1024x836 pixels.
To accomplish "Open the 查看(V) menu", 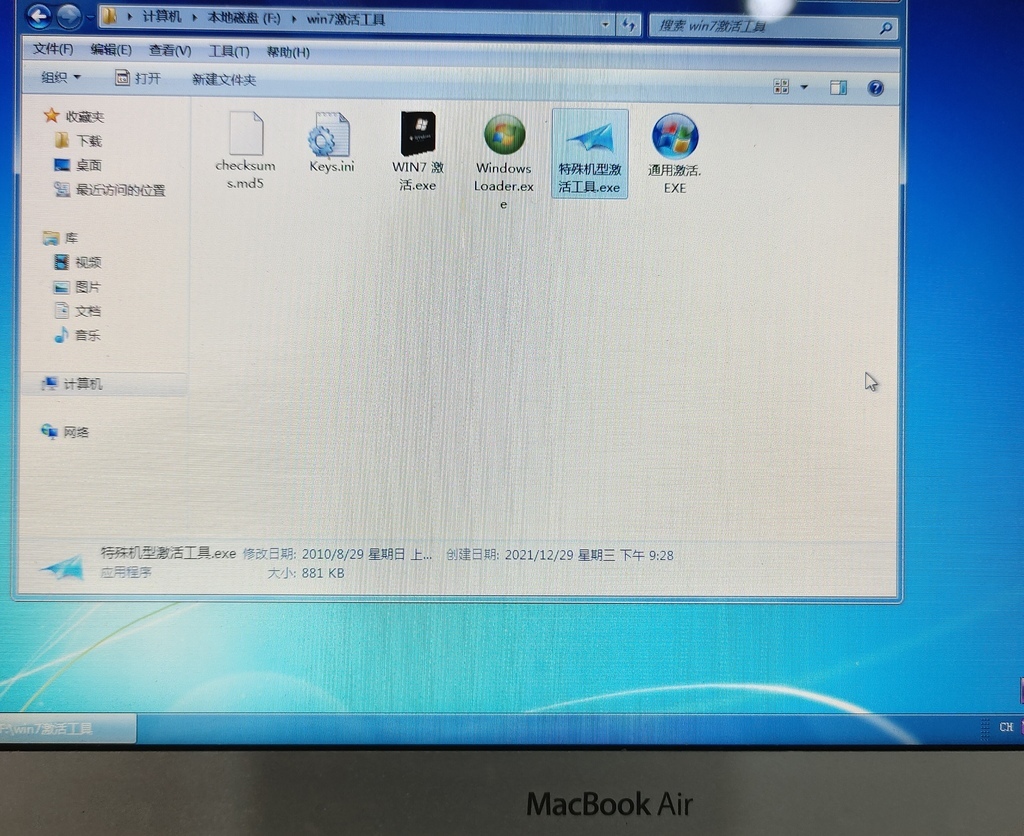I will [x=170, y=50].
